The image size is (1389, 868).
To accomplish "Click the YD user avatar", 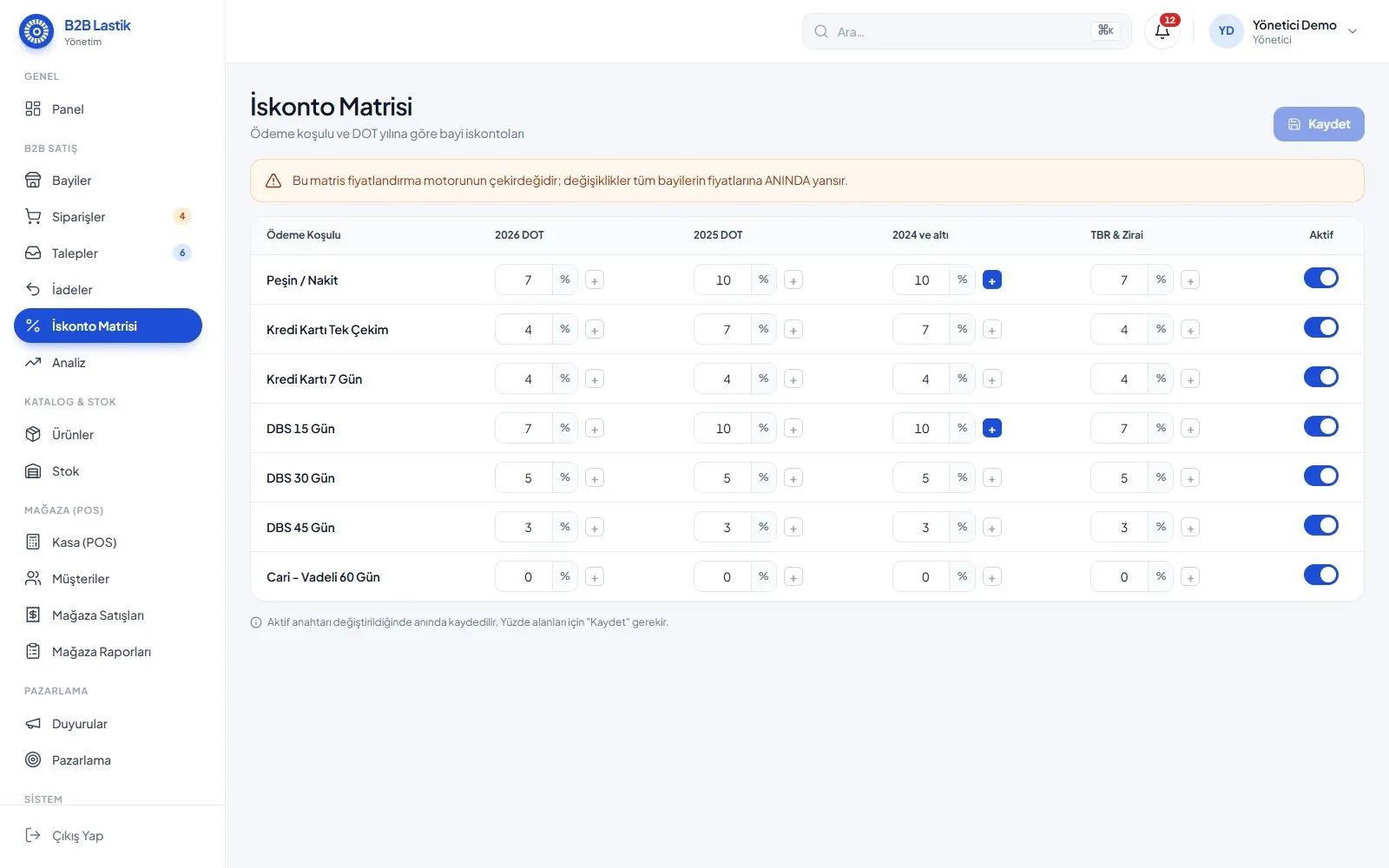I will pos(1226,31).
